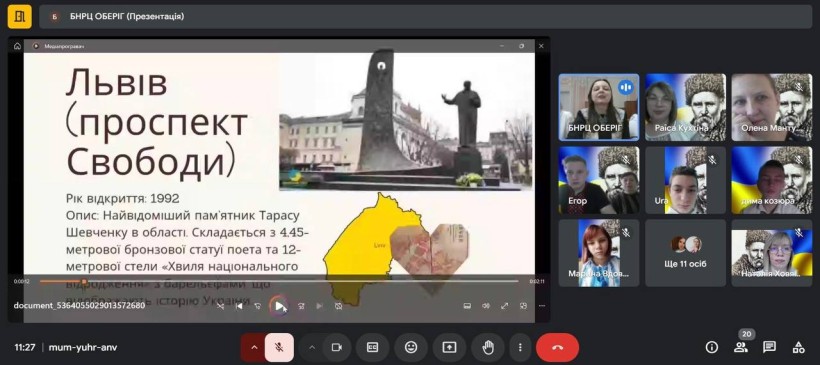The image size is (820, 365).
Task: Expand the video settings arrow beside camera
Action: click(x=312, y=347)
